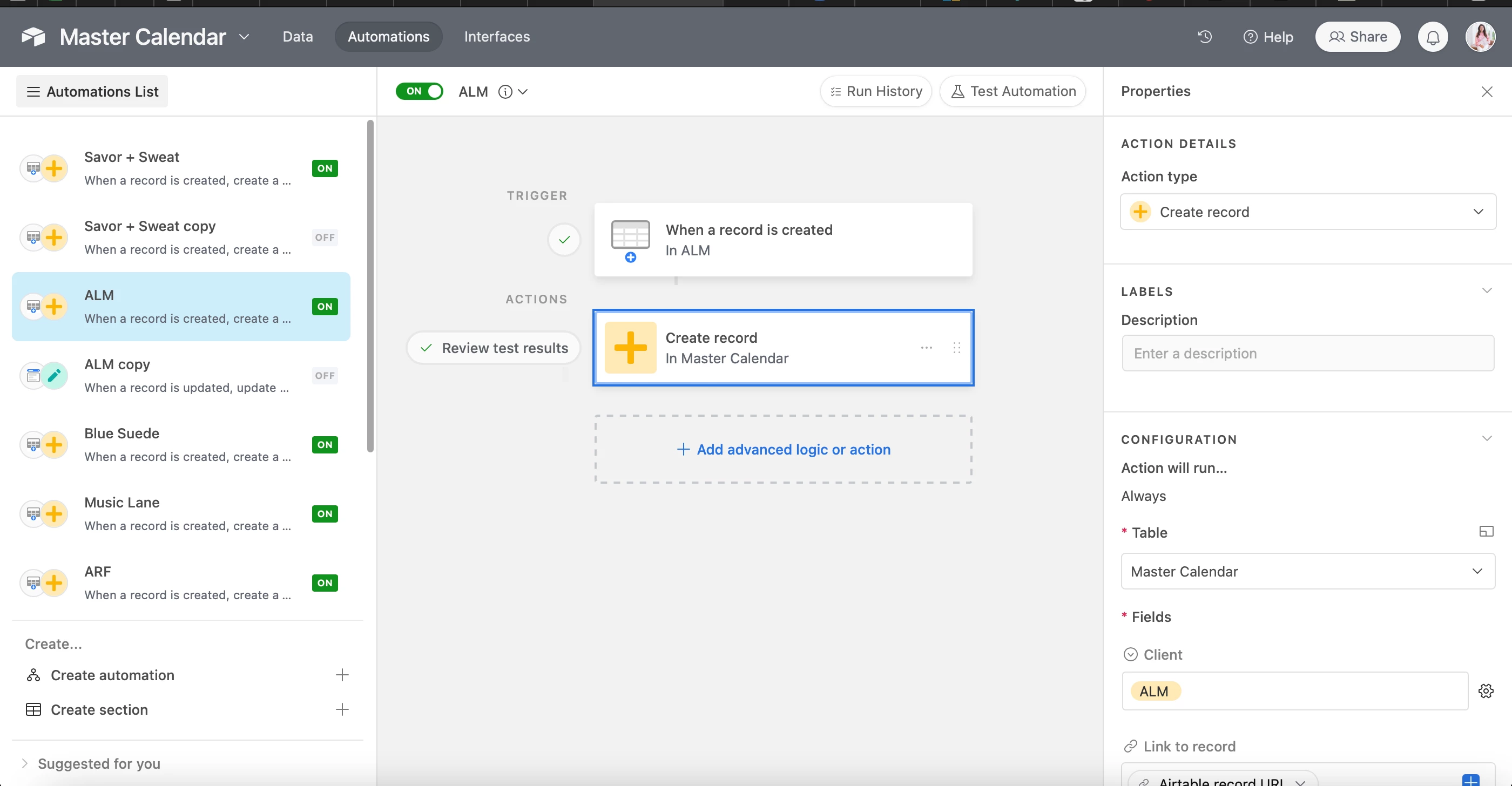The width and height of the screenshot is (1512, 786).
Task: Click the Test Automation button
Action: click(x=1013, y=92)
